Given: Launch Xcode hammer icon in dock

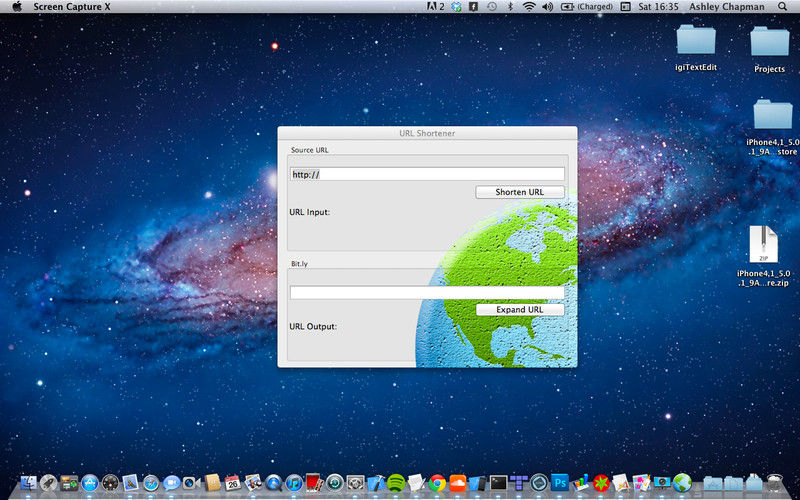Looking at the screenshot, I should (377, 483).
